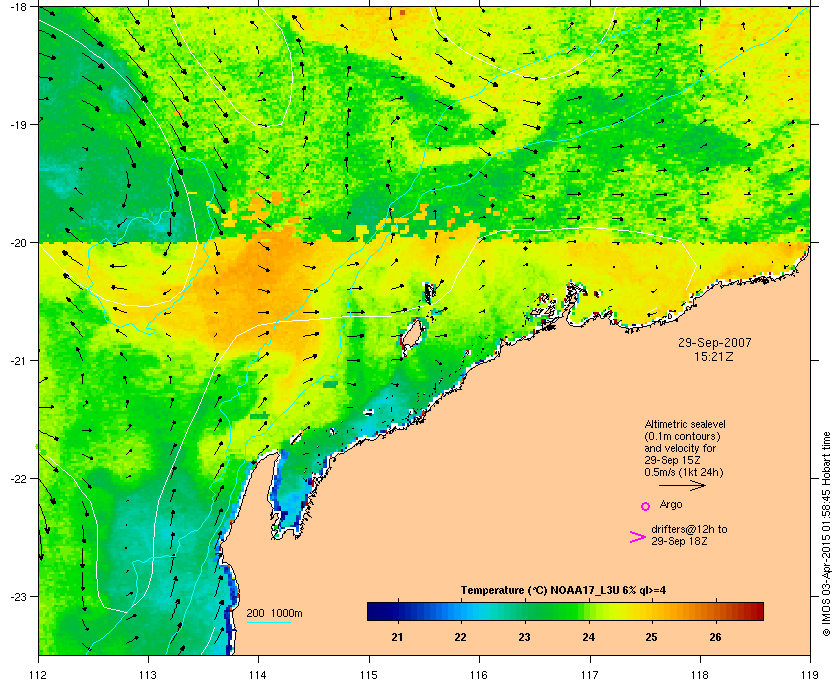
Task: Select the '15:21Z' time label
Action: point(714,356)
